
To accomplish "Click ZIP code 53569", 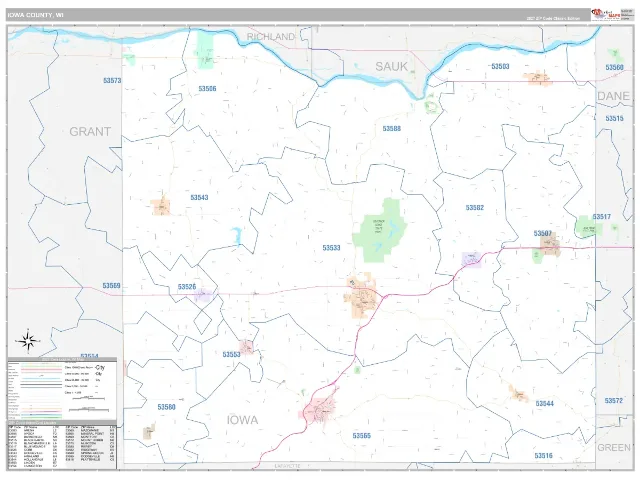I will (x=111, y=286).
